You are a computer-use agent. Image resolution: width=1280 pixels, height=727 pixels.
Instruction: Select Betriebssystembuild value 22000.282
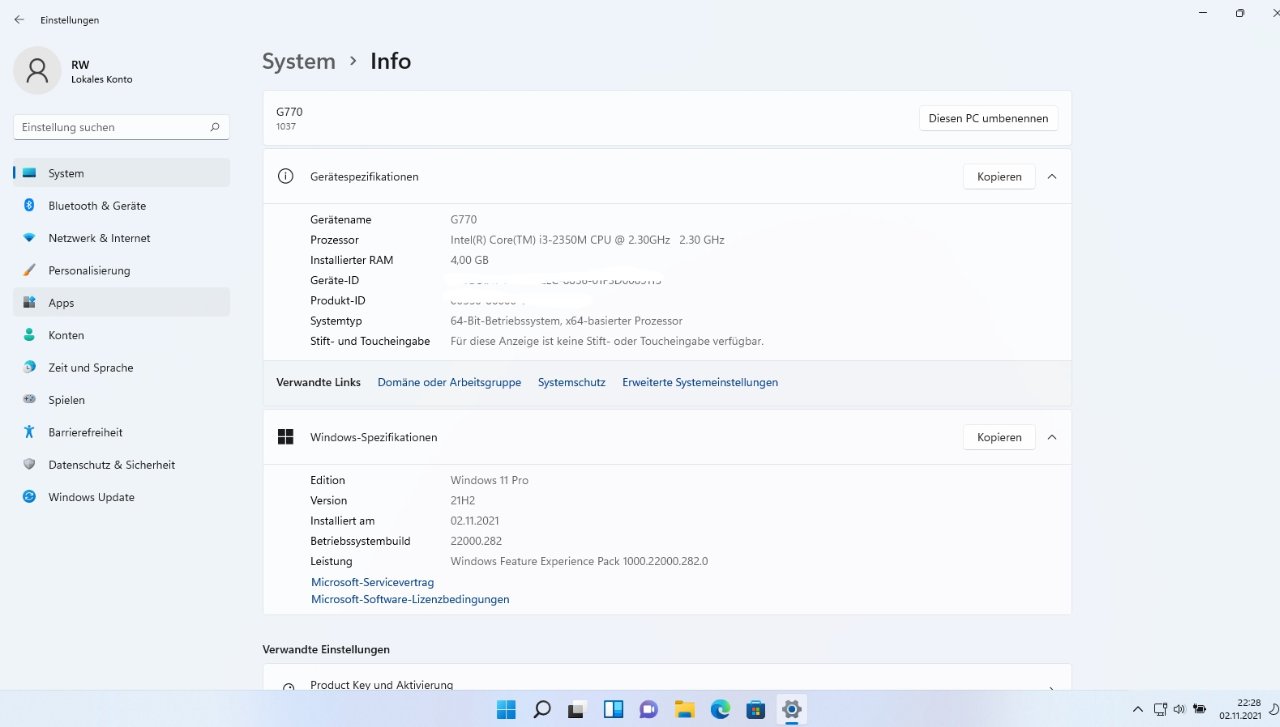click(476, 541)
